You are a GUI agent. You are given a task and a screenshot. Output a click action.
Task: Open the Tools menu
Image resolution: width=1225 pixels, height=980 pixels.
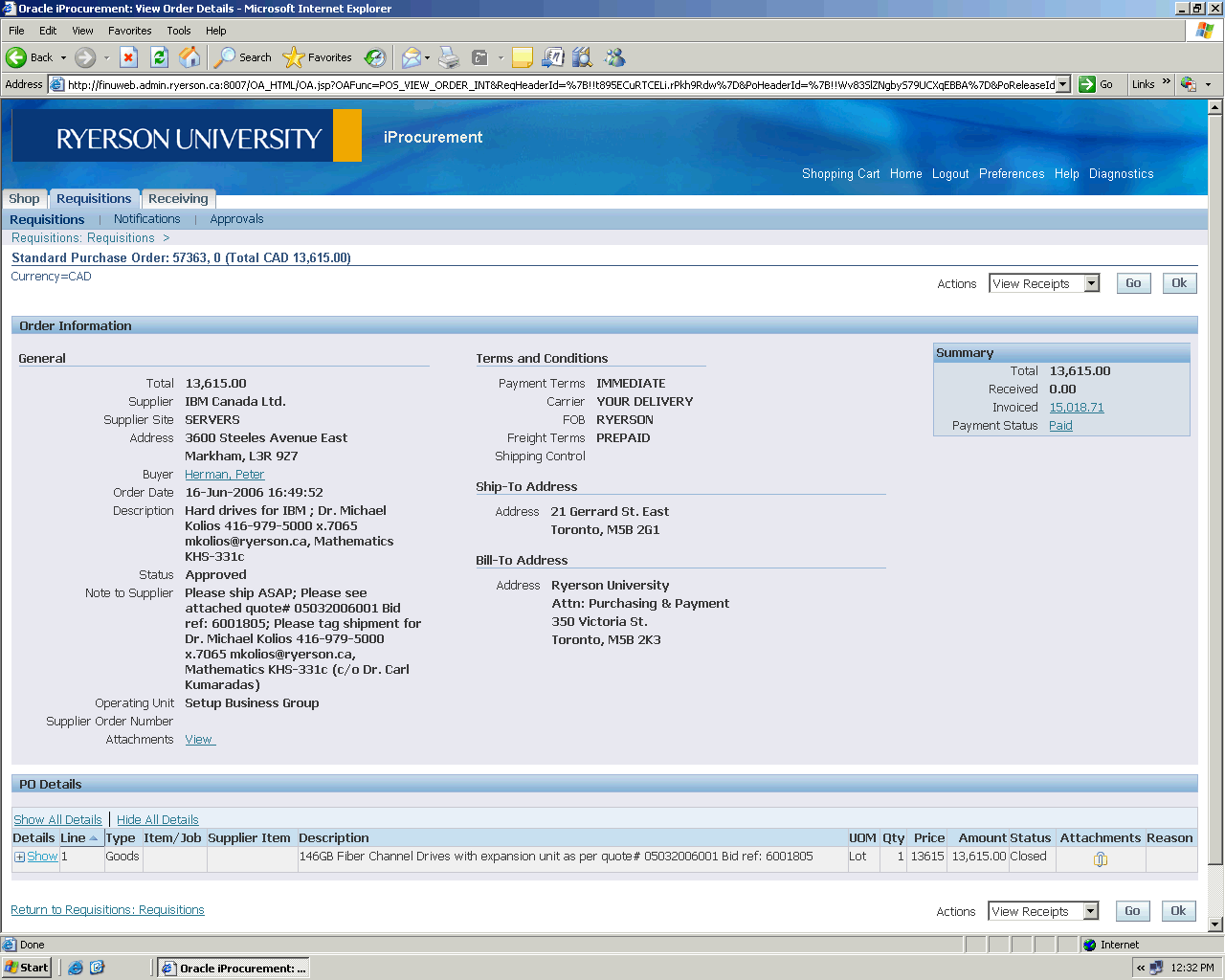click(x=178, y=31)
